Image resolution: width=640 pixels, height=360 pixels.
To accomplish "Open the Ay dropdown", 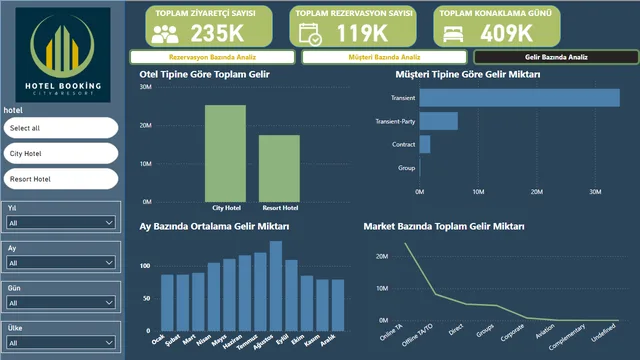I will tap(61, 263).
